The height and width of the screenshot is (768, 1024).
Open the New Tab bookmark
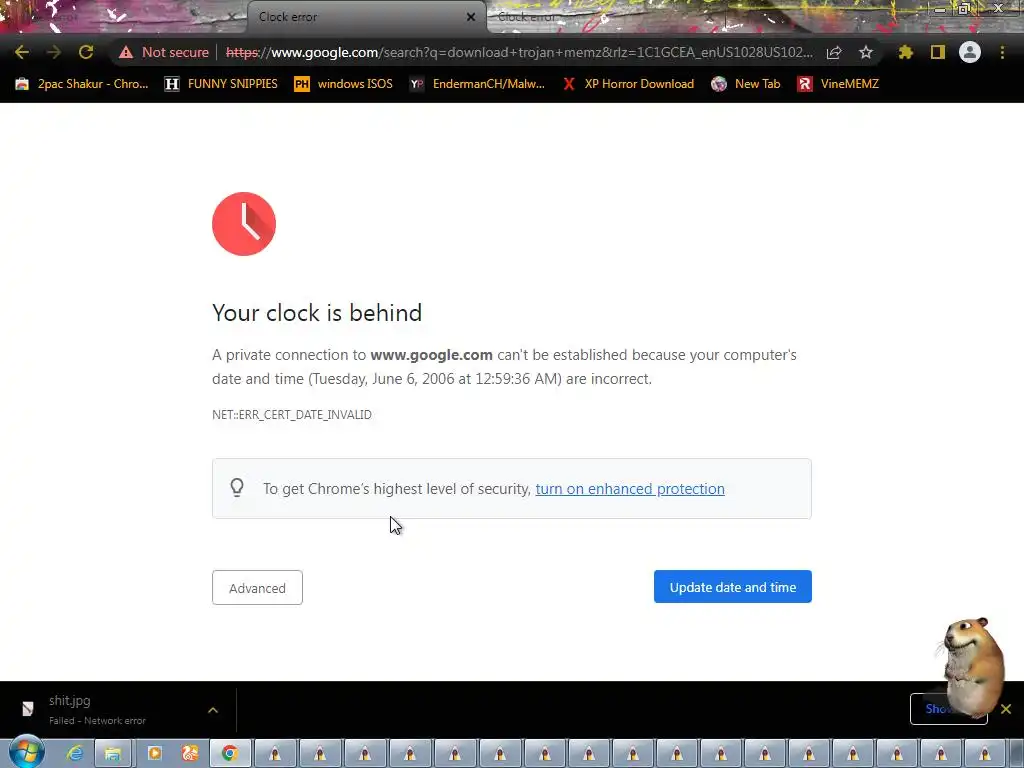click(x=746, y=84)
